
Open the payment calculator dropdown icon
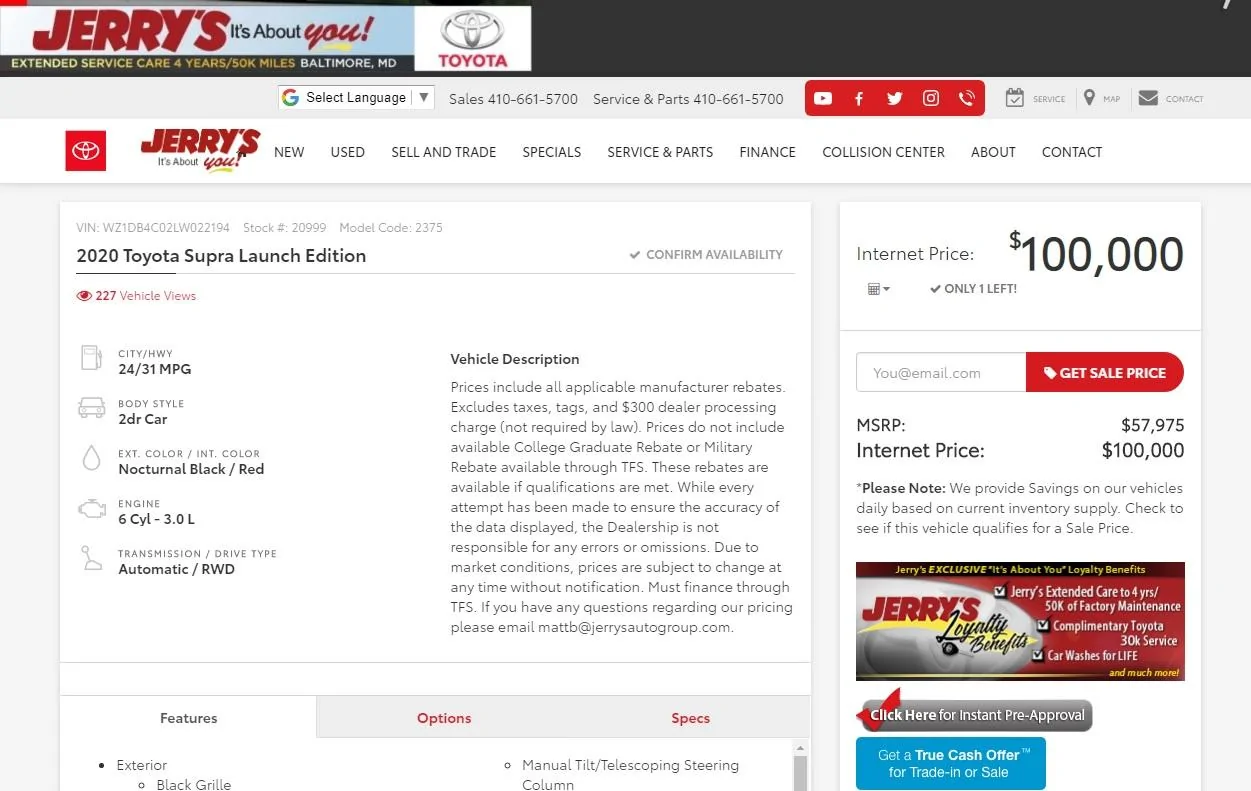[x=878, y=289]
